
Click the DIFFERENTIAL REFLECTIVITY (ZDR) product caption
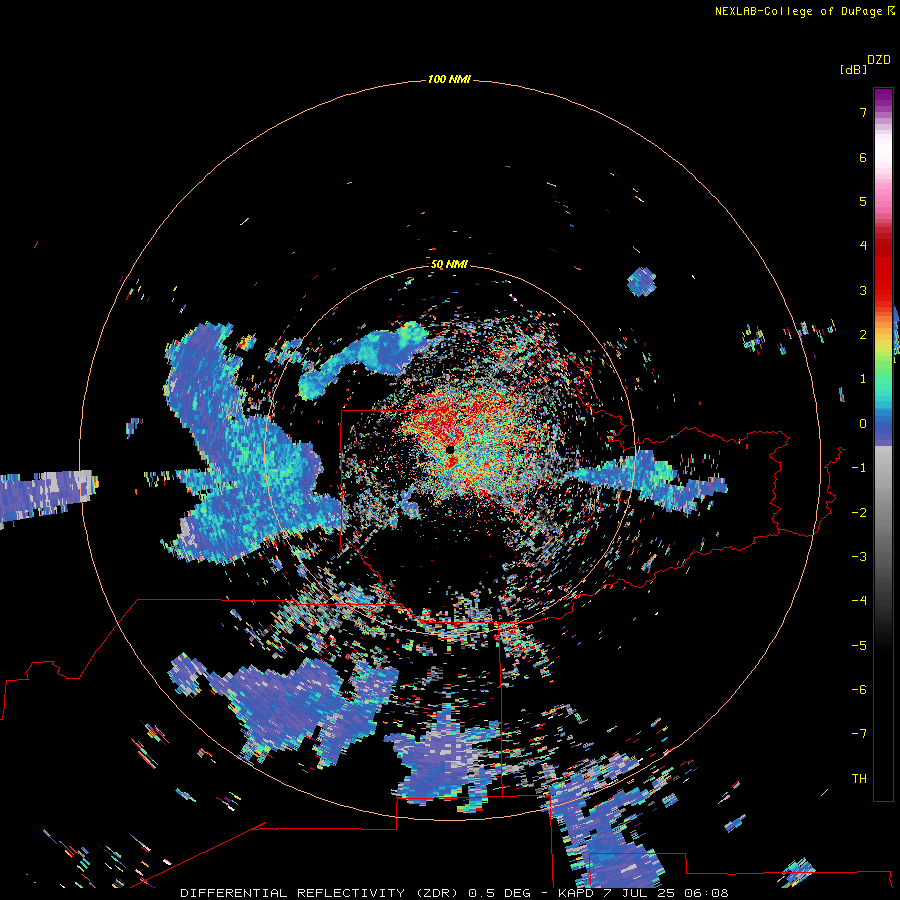click(319, 893)
